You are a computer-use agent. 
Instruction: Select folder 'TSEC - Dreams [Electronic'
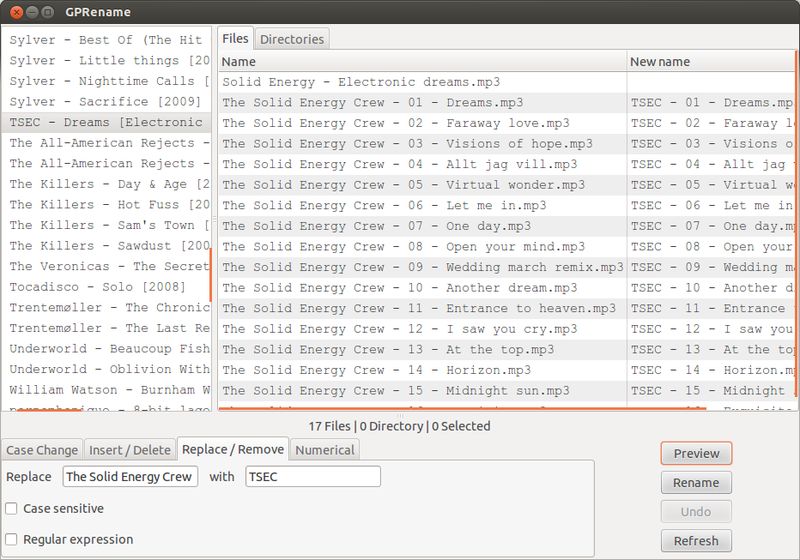(106, 122)
